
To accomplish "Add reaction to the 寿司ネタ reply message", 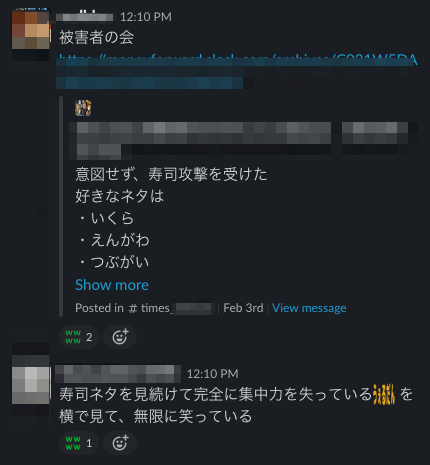I will coord(120,443).
